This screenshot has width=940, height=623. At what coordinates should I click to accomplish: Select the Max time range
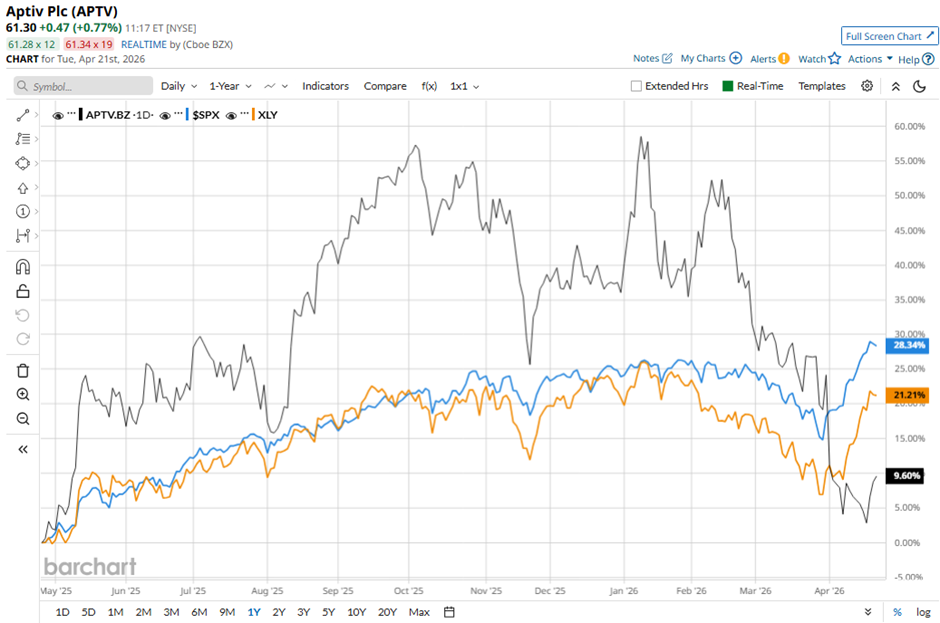pyautogui.click(x=419, y=612)
